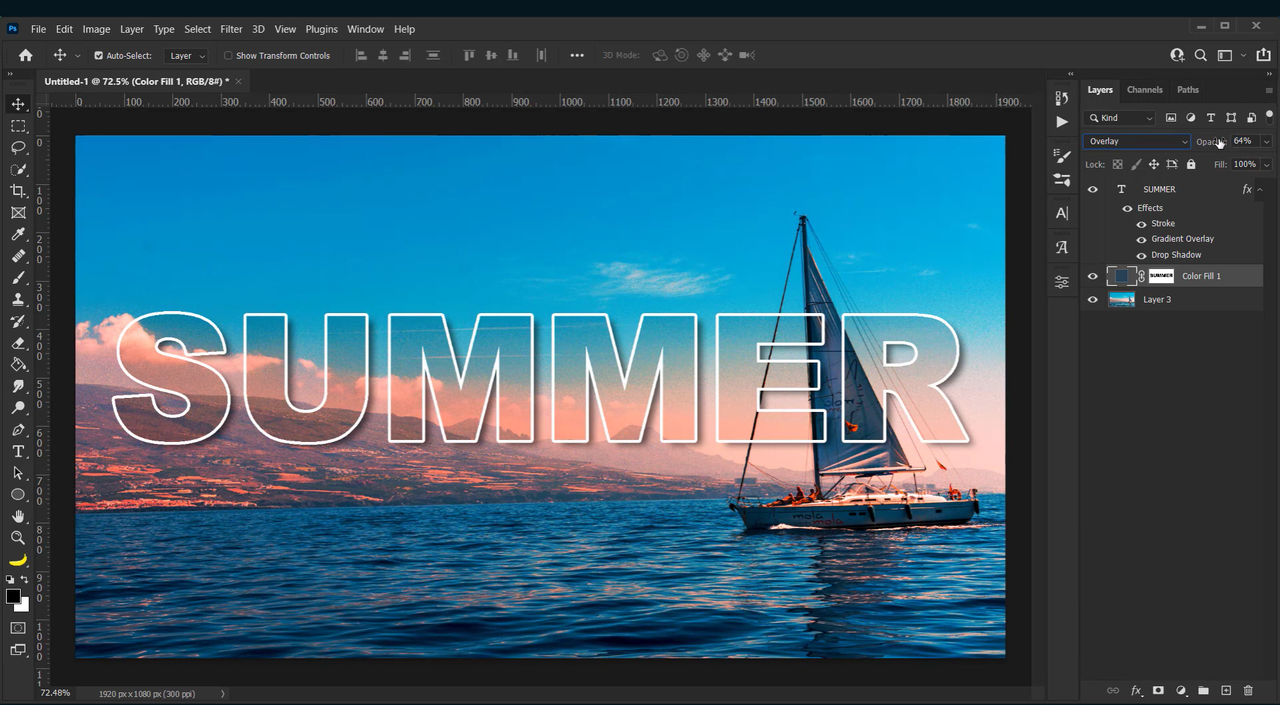Viewport: 1280px width, 705px height.
Task: Open the Plugins menu
Action: coord(321,29)
